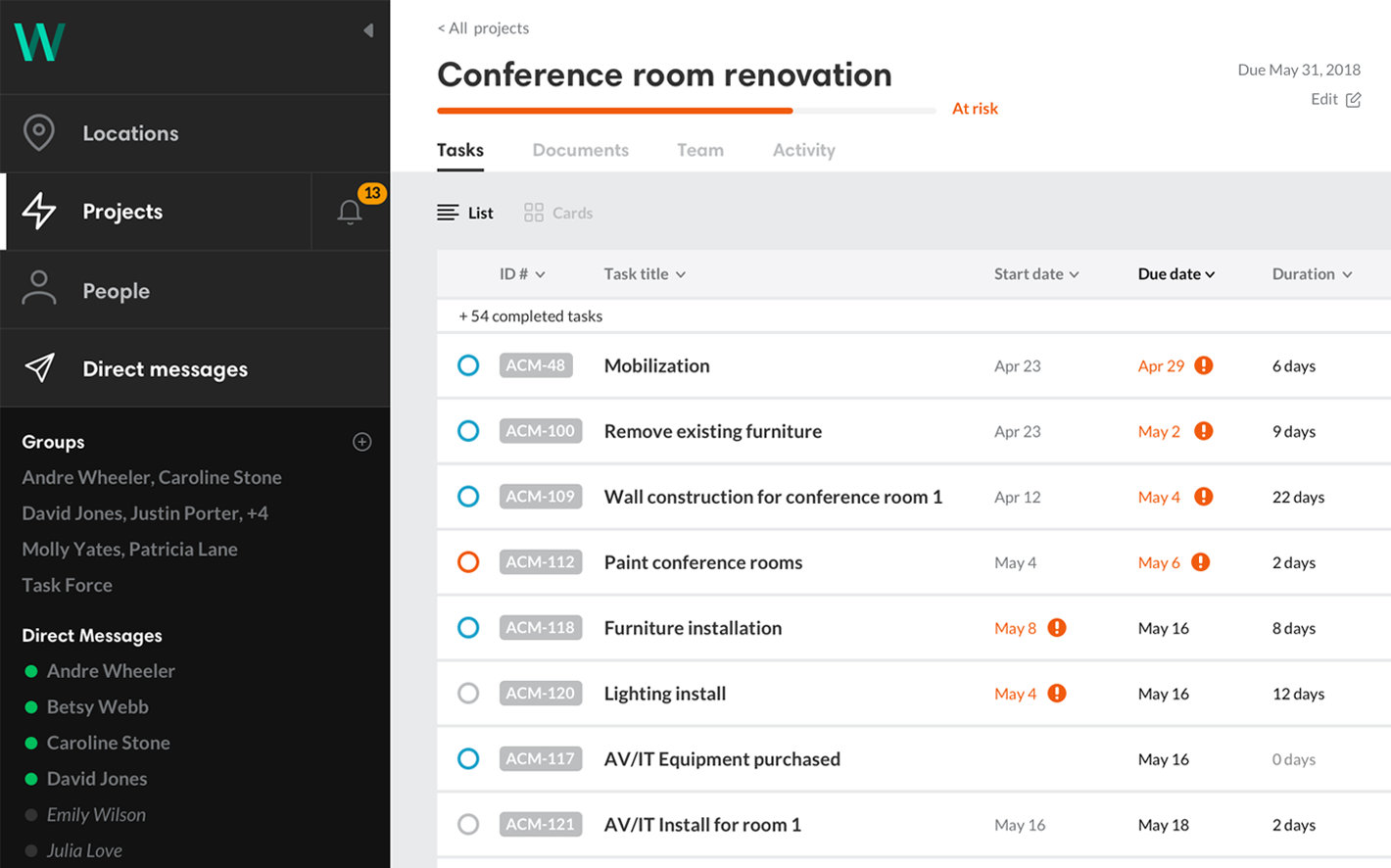
Task: Open the Furniture installation task
Action: [x=693, y=628]
